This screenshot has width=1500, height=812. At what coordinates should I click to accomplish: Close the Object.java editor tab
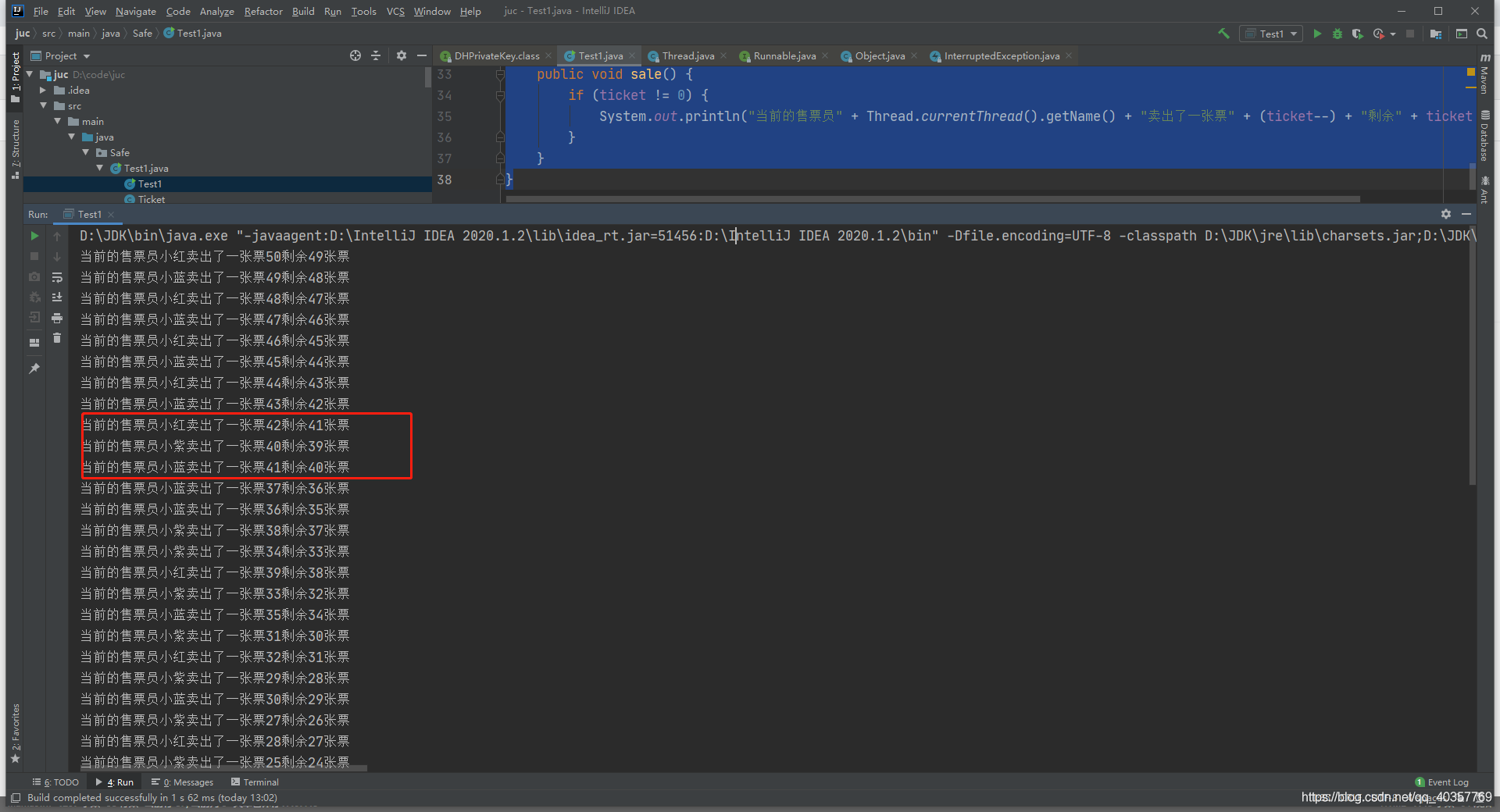914,55
